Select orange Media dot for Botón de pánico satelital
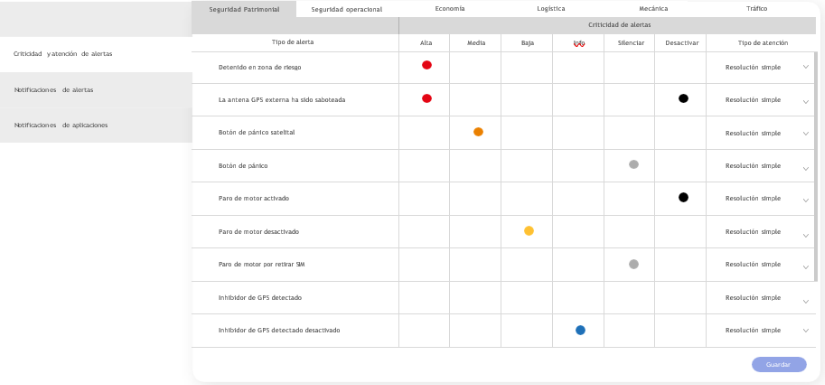 (478, 132)
